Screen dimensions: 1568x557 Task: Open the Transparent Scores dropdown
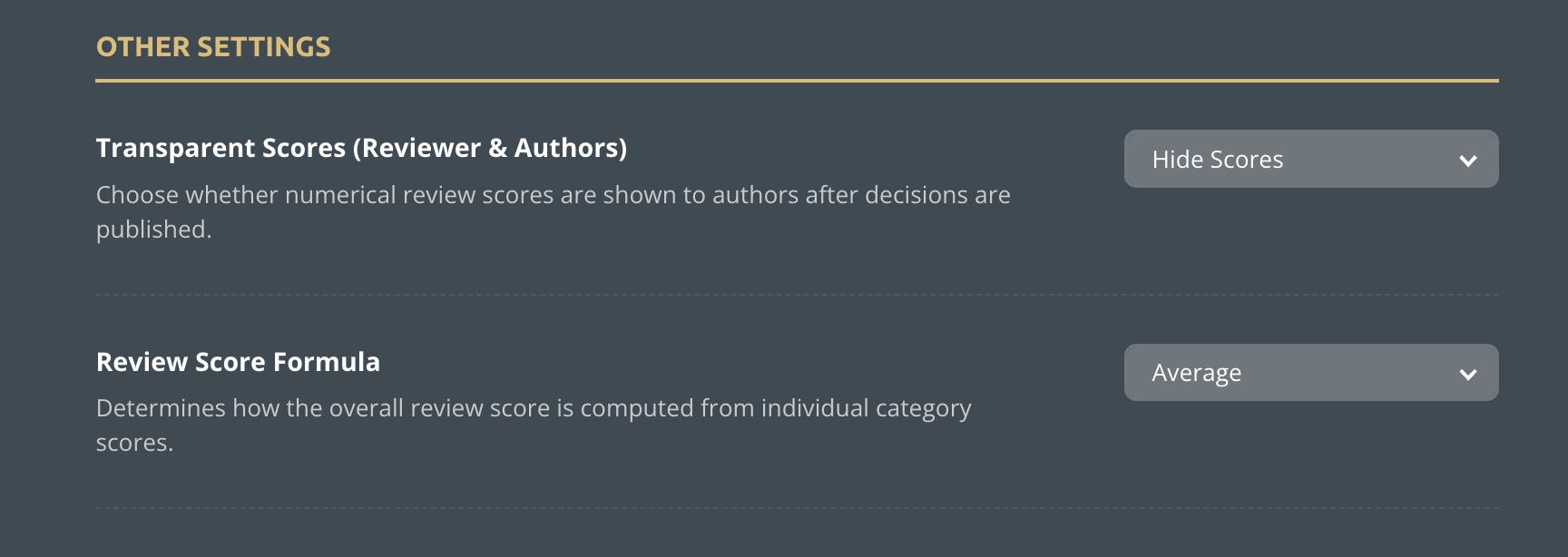[1310, 159]
